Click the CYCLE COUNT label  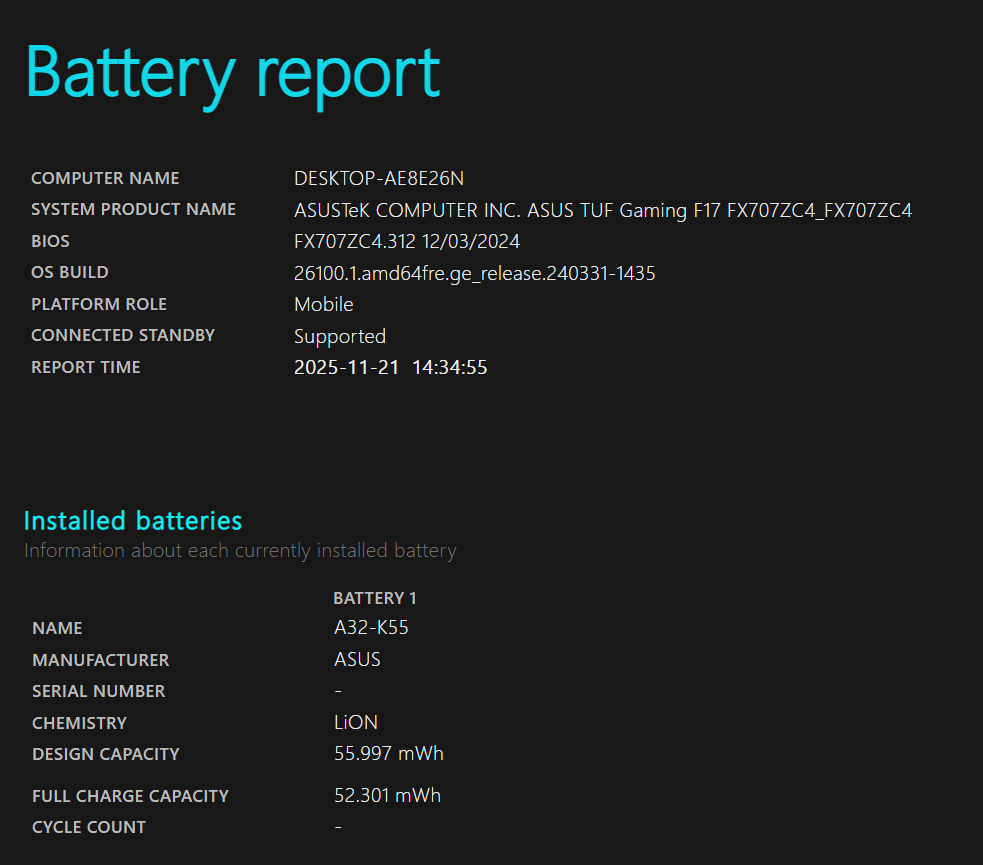click(x=89, y=827)
